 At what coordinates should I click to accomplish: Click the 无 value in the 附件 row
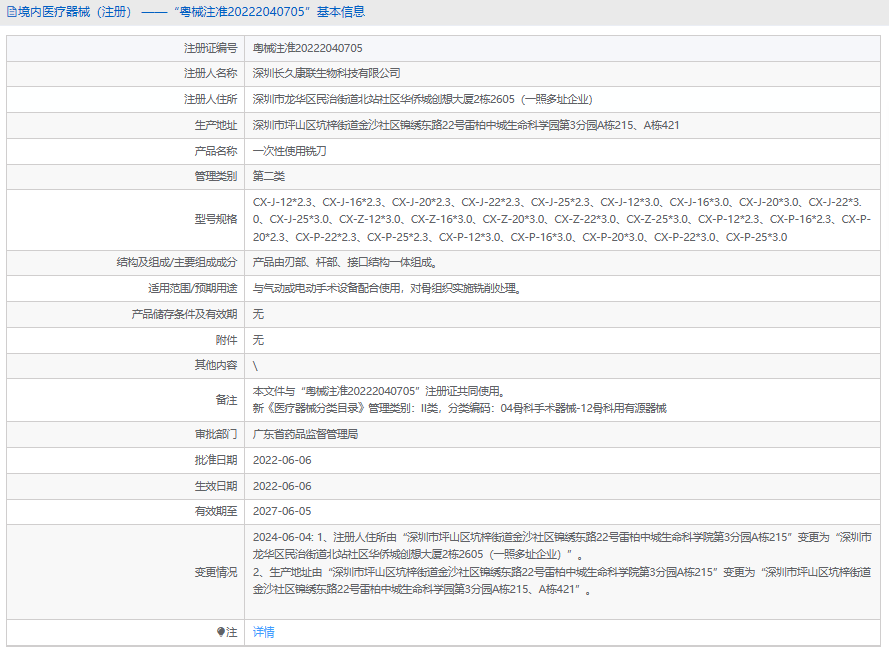click(x=259, y=340)
